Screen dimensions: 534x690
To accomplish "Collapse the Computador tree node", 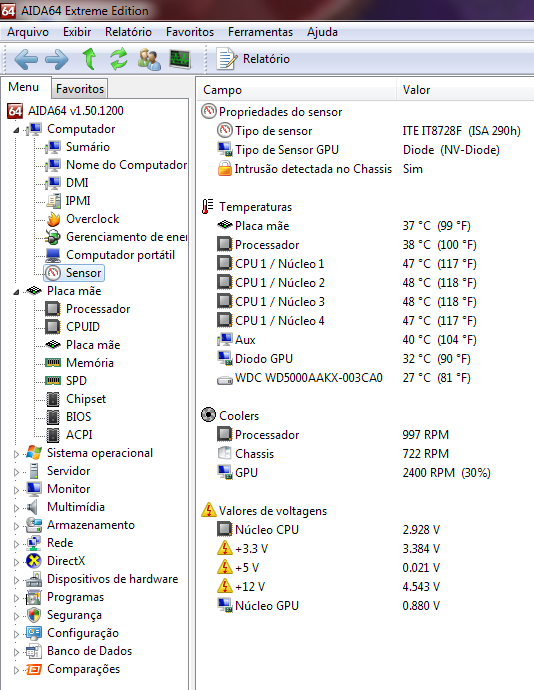I will click(16, 130).
